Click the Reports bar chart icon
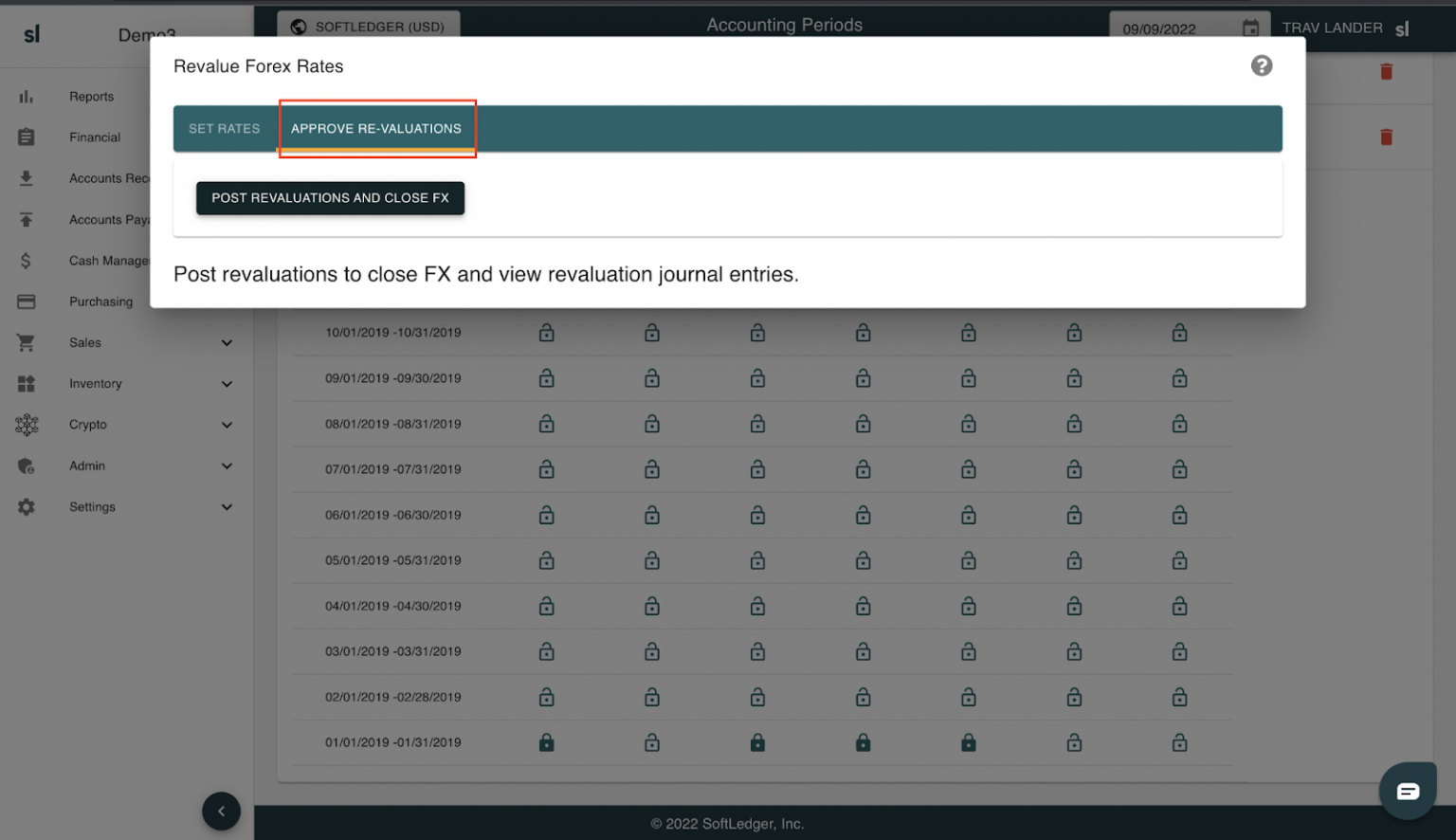1456x840 pixels. click(27, 97)
